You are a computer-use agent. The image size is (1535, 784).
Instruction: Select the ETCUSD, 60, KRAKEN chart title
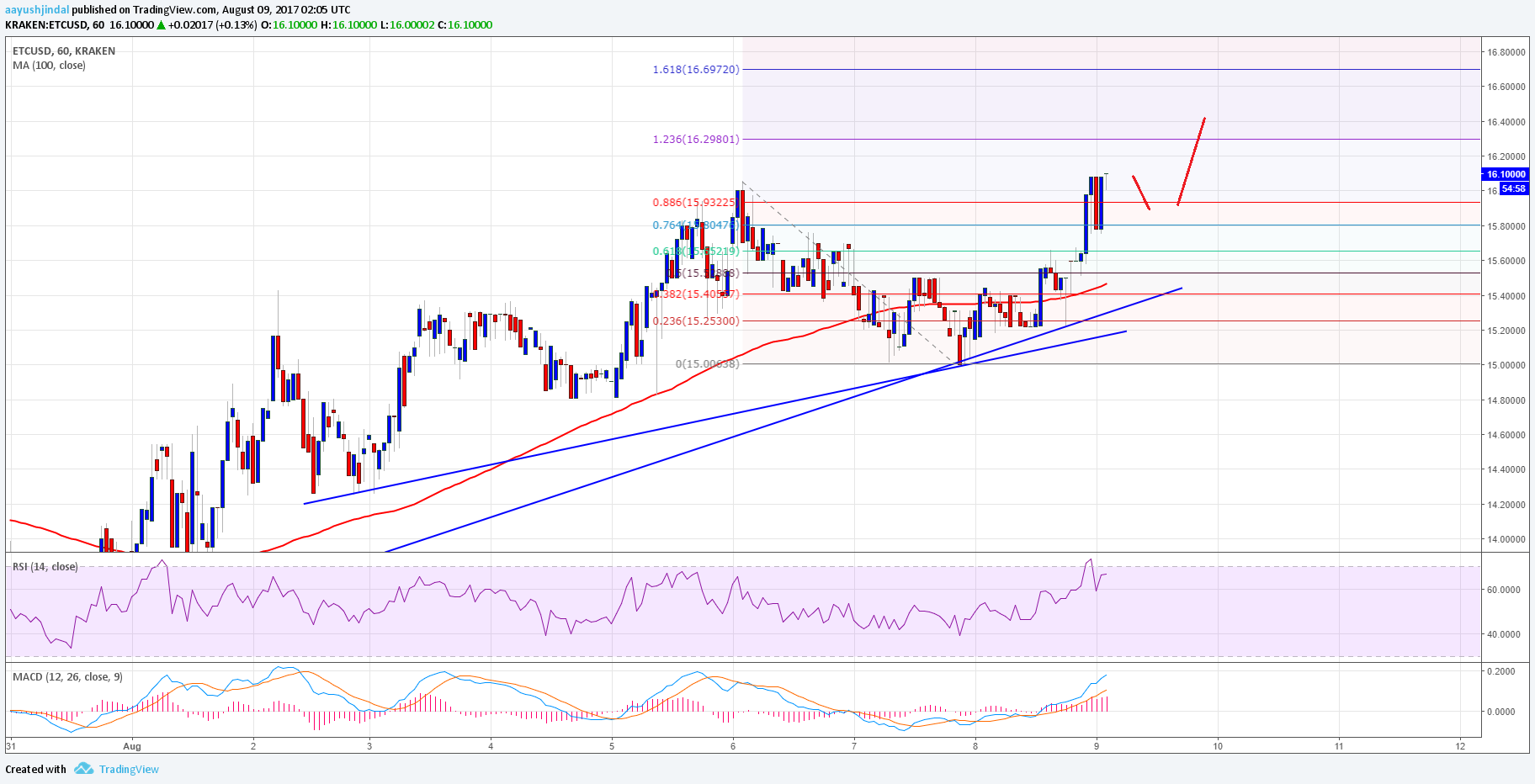[64, 51]
